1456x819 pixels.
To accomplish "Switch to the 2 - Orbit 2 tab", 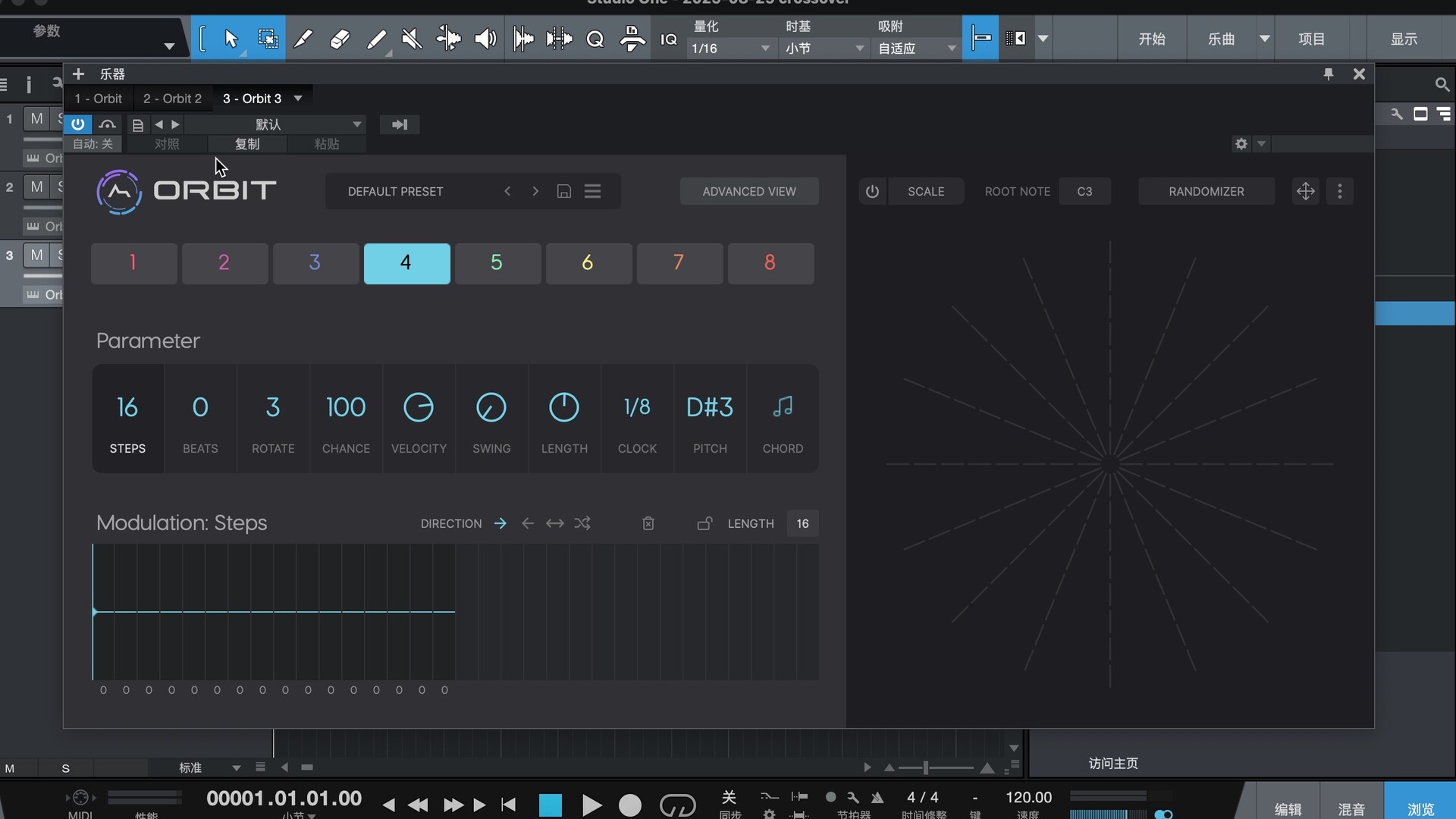I will [172, 99].
